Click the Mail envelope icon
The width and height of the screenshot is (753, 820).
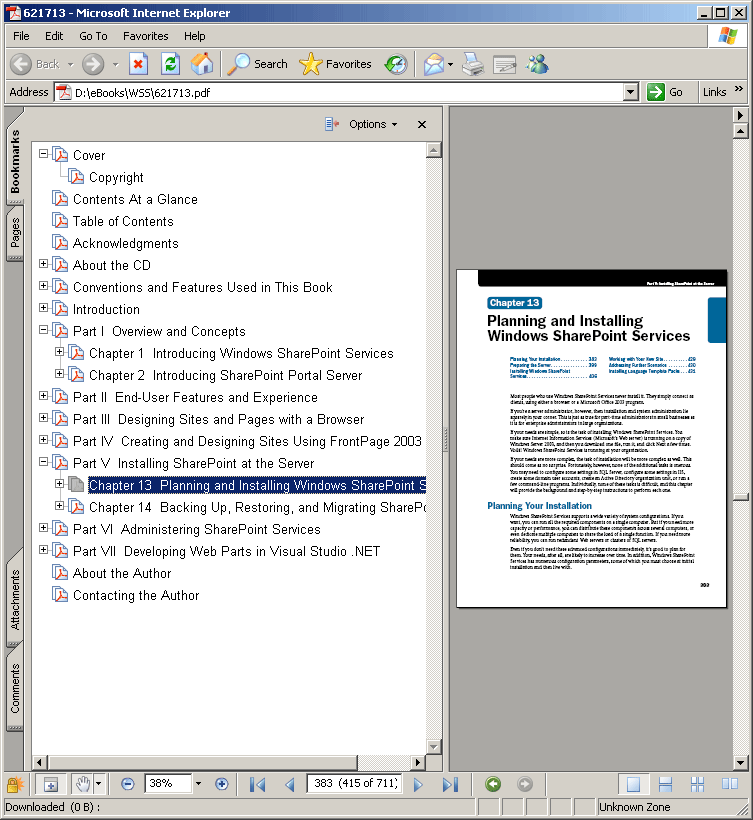click(434, 64)
